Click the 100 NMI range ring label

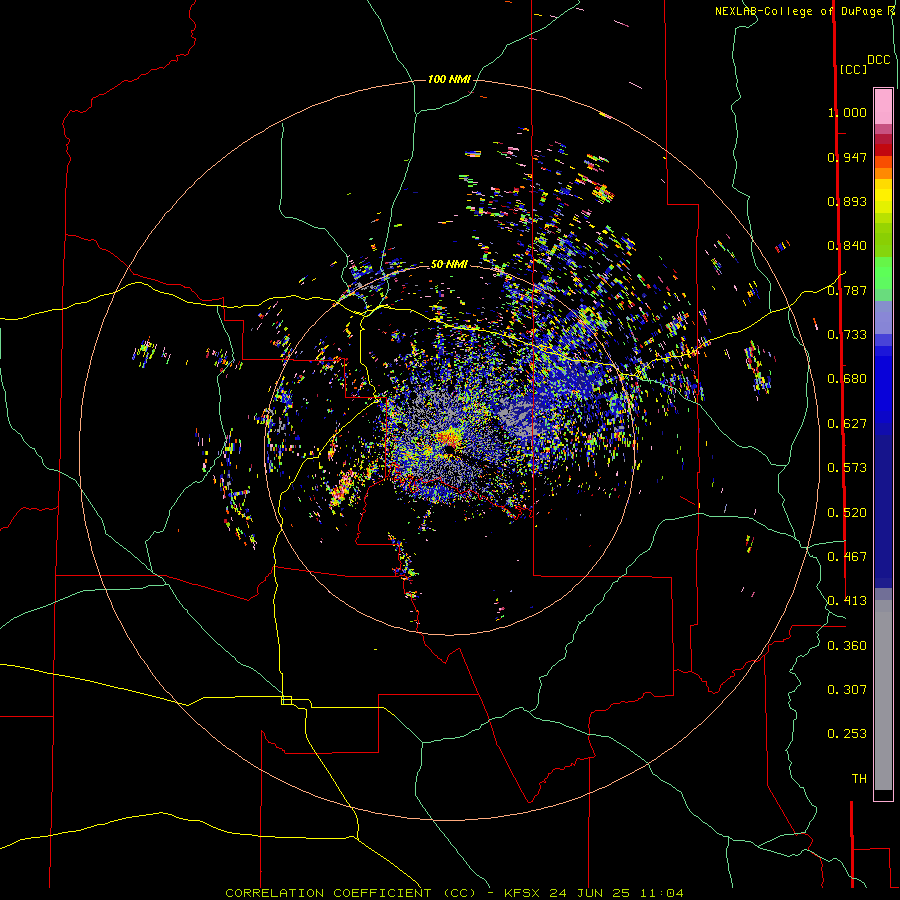click(449, 79)
